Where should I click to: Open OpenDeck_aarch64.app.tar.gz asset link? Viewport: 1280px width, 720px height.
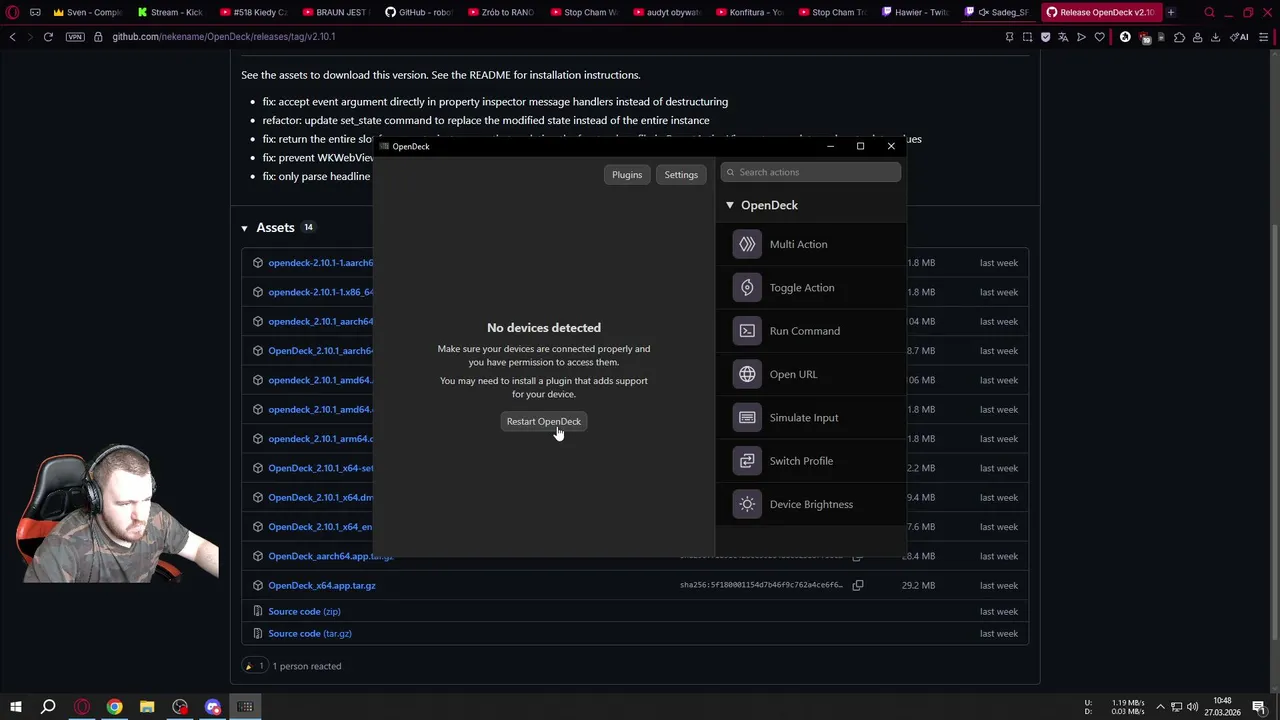pyautogui.click(x=330, y=556)
